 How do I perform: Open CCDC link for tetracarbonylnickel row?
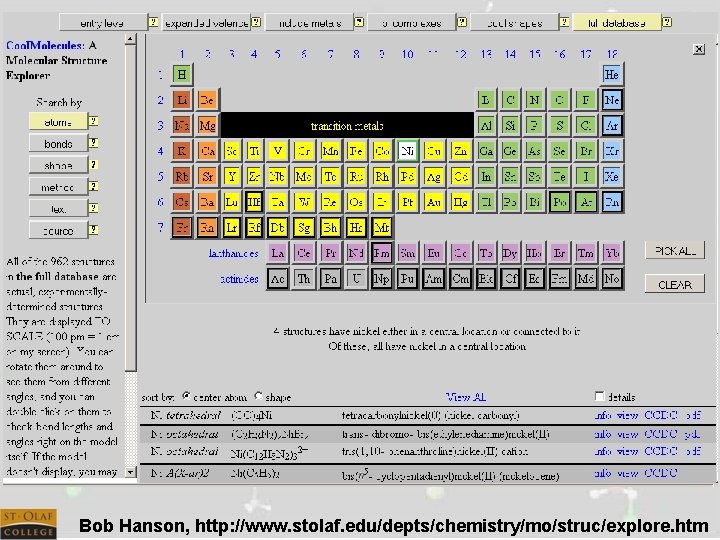pyautogui.click(x=661, y=415)
